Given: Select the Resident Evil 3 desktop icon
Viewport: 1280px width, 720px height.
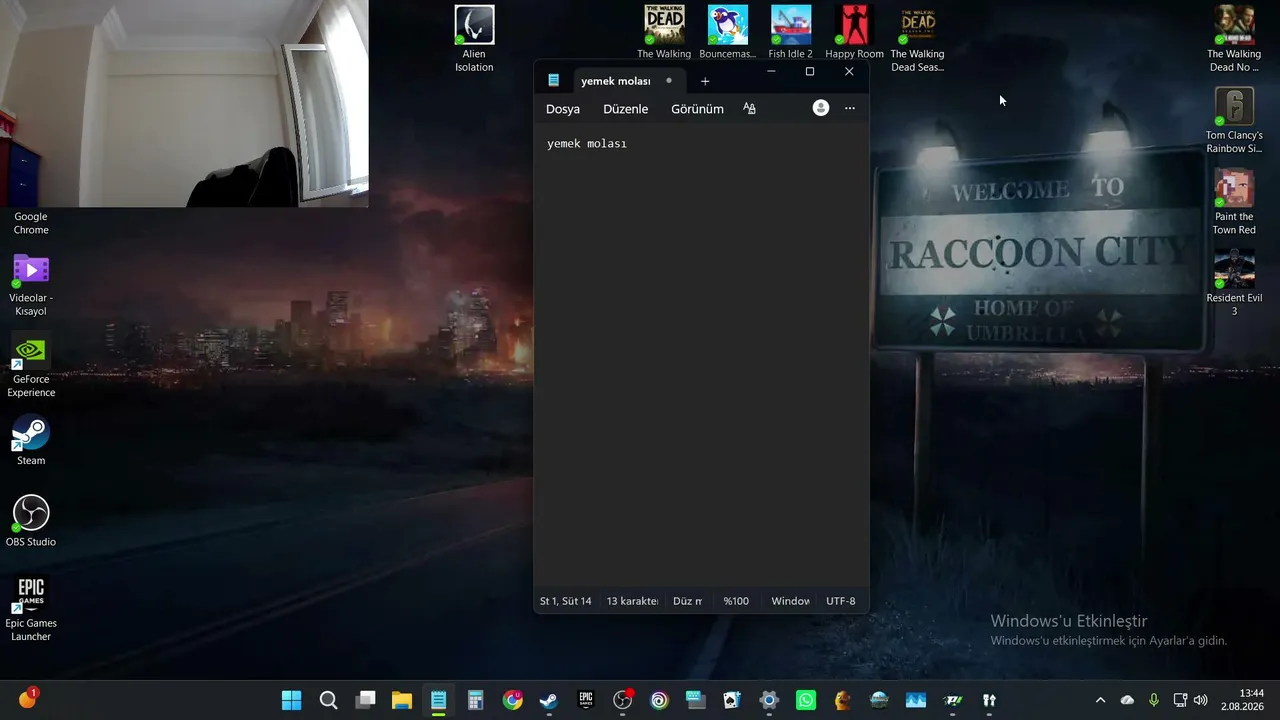Looking at the screenshot, I should click(1234, 283).
